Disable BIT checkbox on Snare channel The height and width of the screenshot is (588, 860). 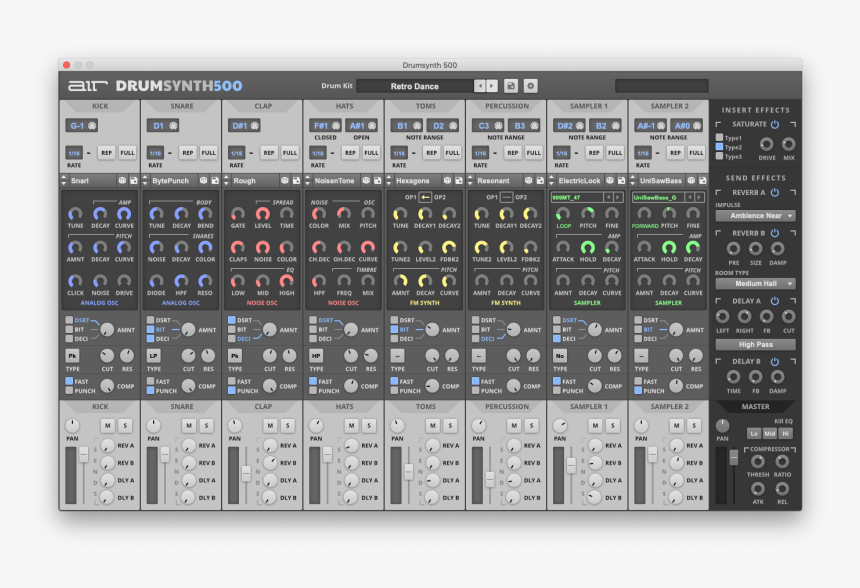point(150,330)
